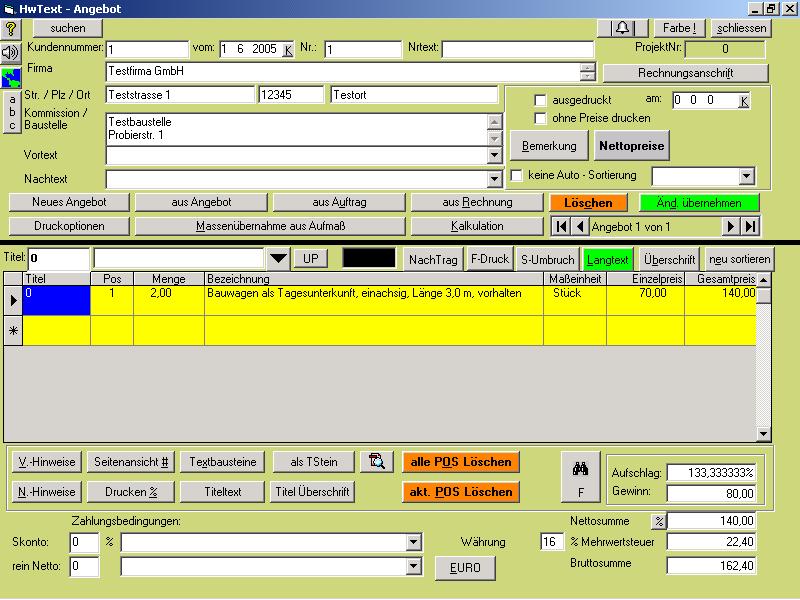This screenshot has height=600, width=800.
Task: Expand the Nachtext dropdown
Action: [494, 179]
